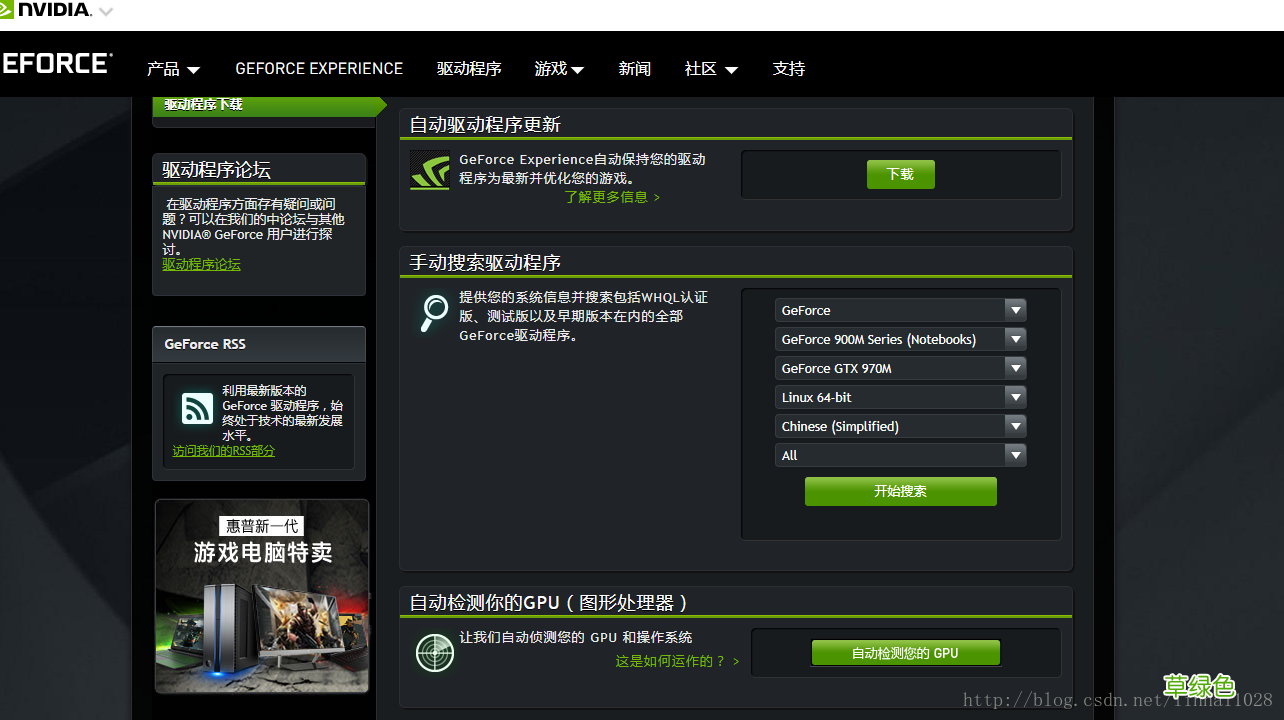Click the GeForce Experience claw icon

coord(429,170)
